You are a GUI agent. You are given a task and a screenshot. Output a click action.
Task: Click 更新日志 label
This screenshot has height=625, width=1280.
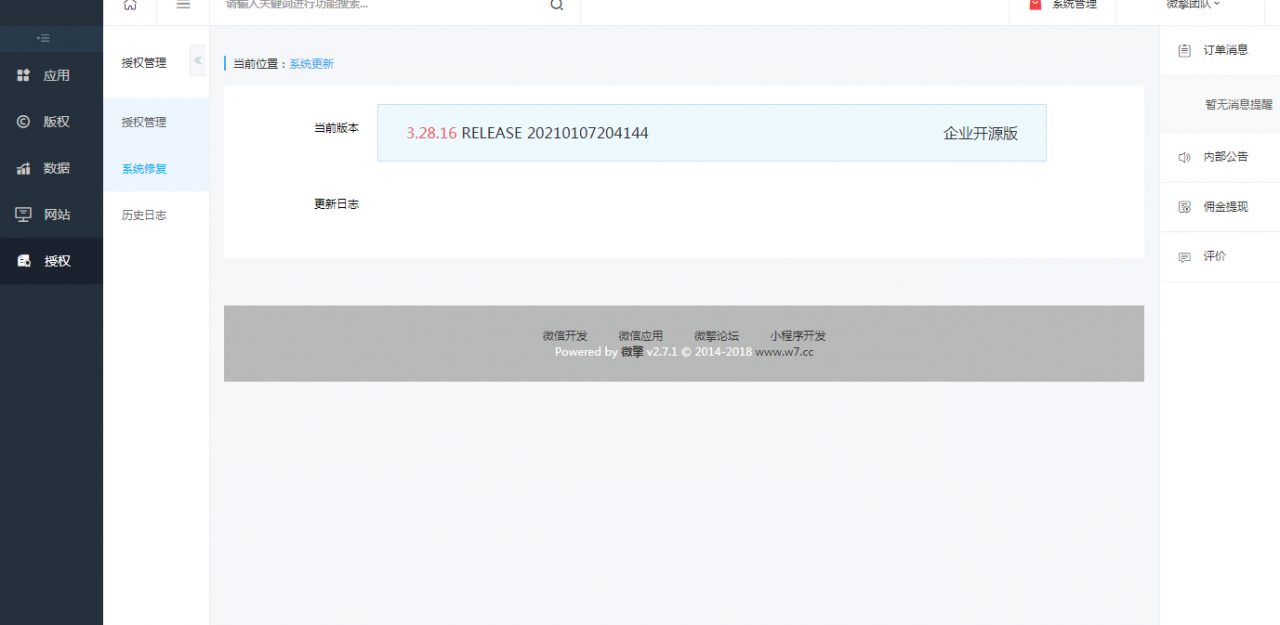pos(336,204)
